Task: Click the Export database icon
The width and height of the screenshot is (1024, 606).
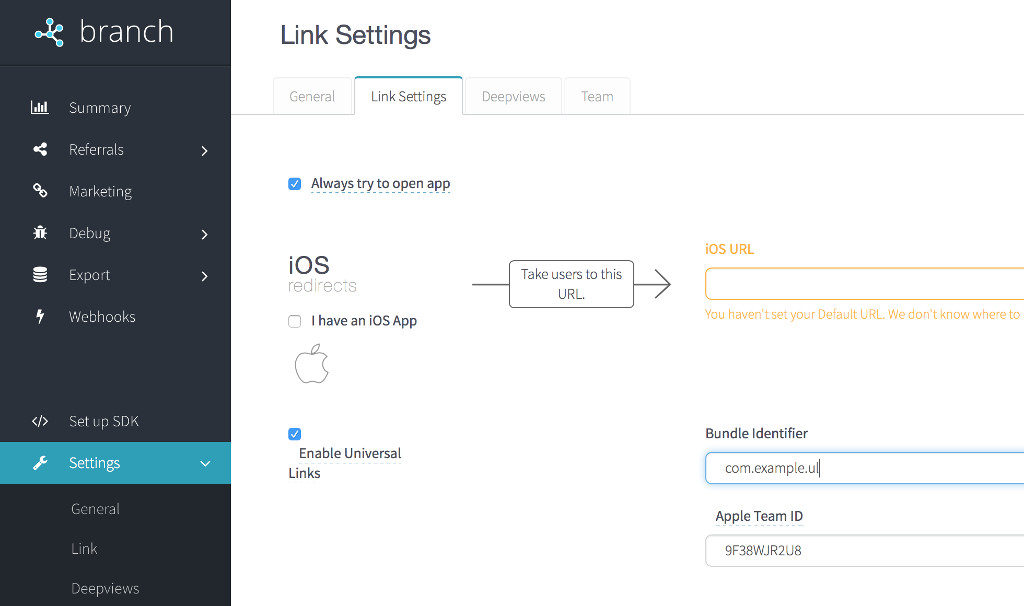Action: (x=40, y=275)
